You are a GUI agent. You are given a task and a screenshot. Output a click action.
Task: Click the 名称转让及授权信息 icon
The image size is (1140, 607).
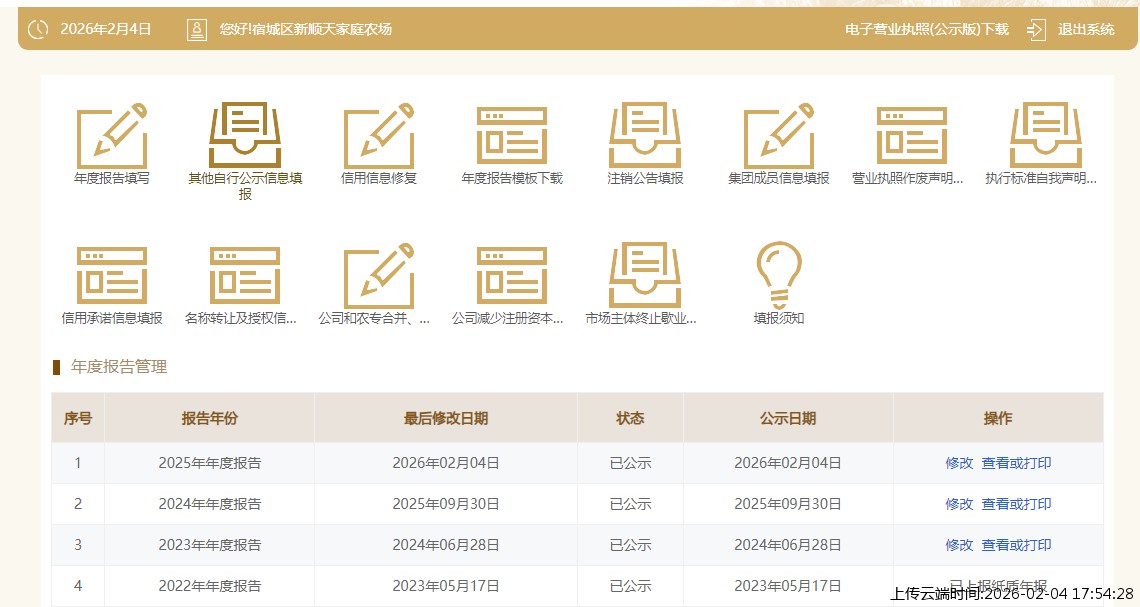(245, 275)
